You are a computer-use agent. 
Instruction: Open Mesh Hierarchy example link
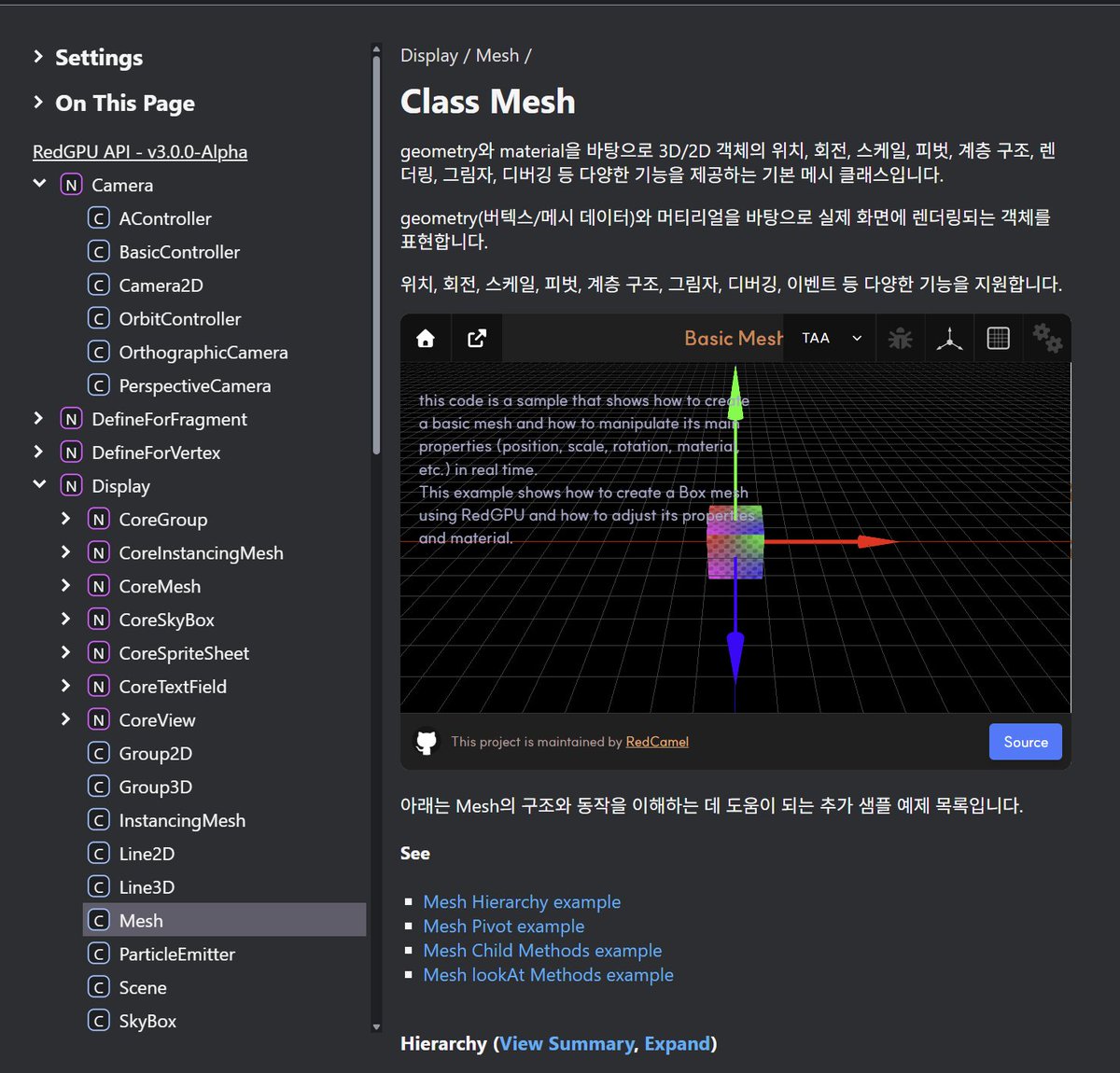pos(522,902)
